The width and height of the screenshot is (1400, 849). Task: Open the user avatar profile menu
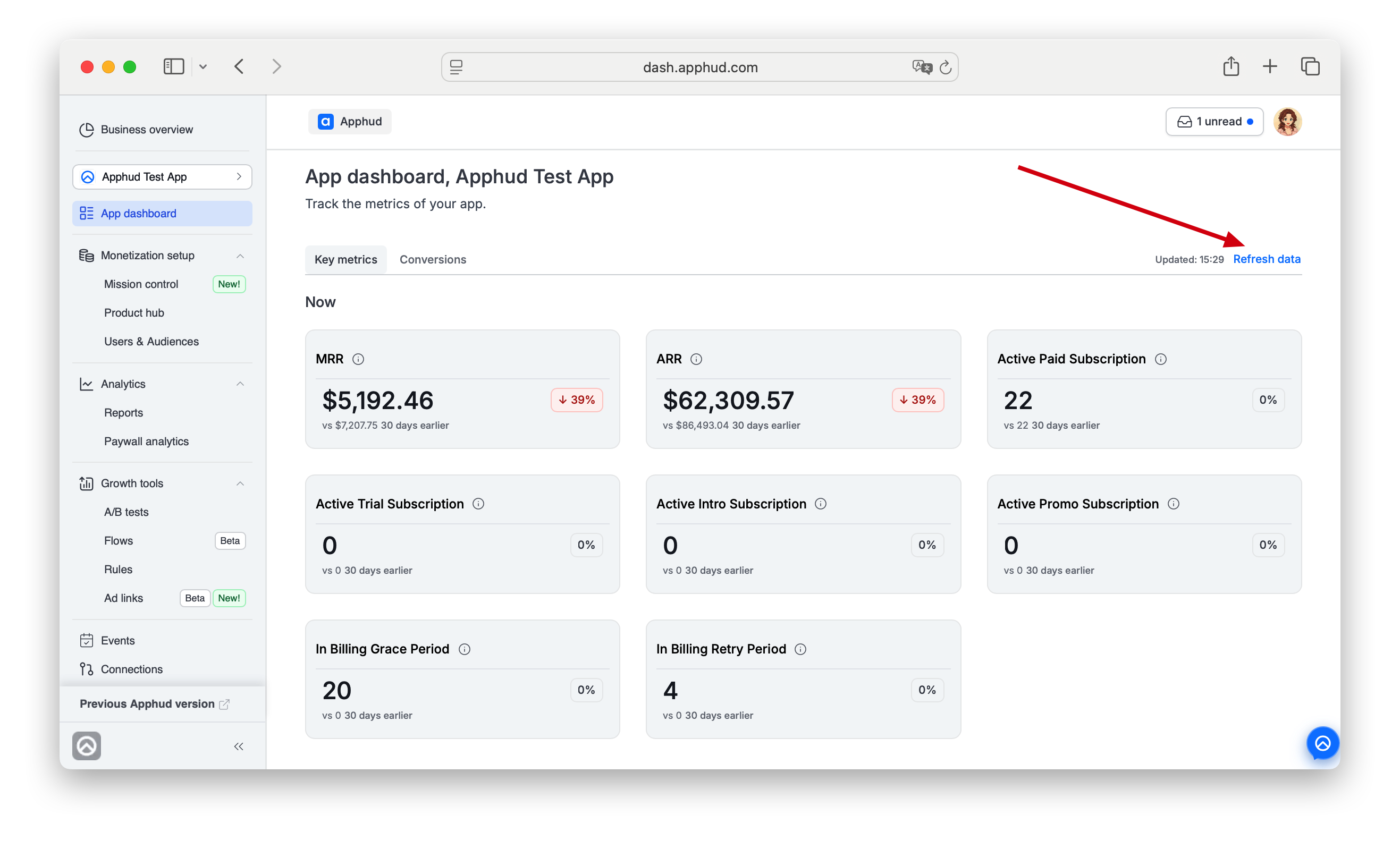coord(1287,122)
